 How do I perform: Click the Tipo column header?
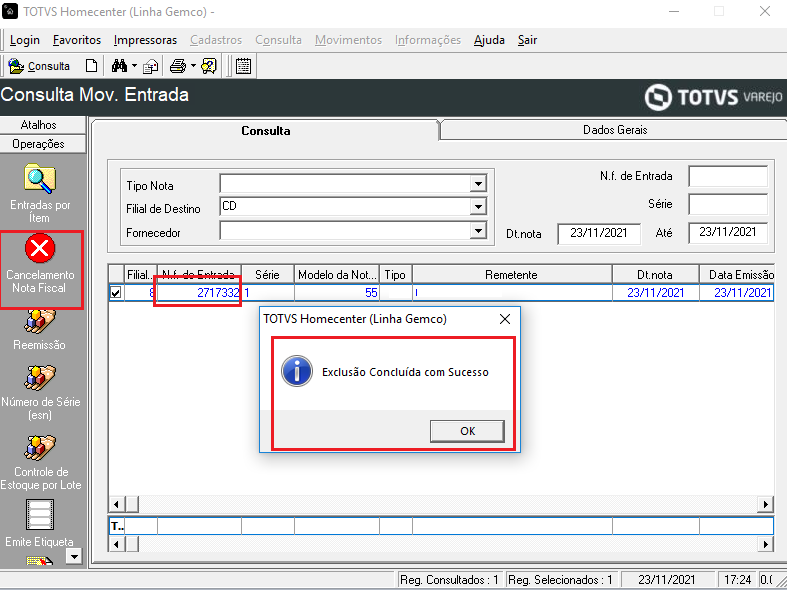click(396, 274)
